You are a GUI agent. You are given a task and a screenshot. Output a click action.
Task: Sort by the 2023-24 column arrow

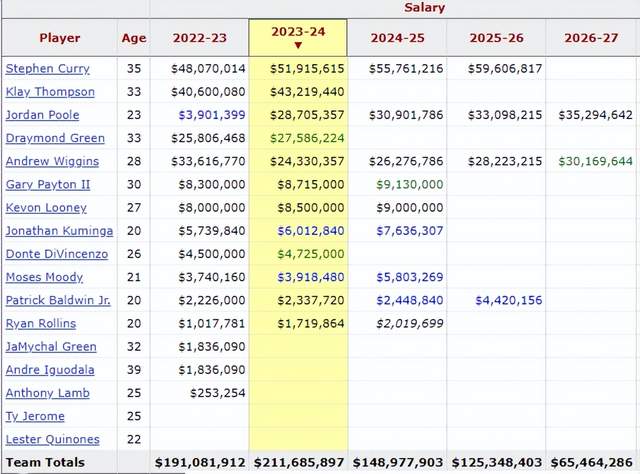pyautogui.click(x=298, y=45)
